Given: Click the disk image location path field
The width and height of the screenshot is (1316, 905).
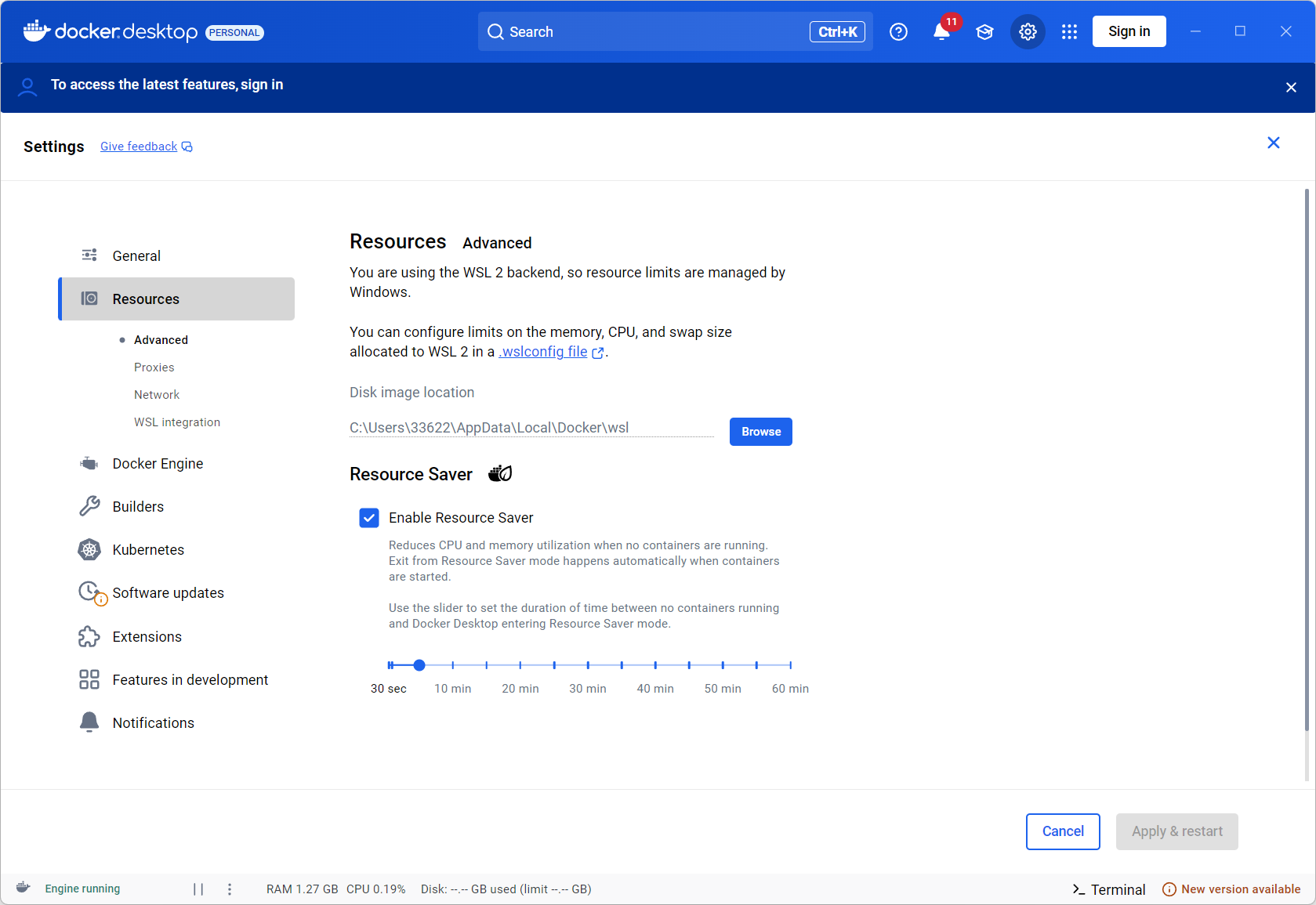Looking at the screenshot, I should click(x=531, y=428).
